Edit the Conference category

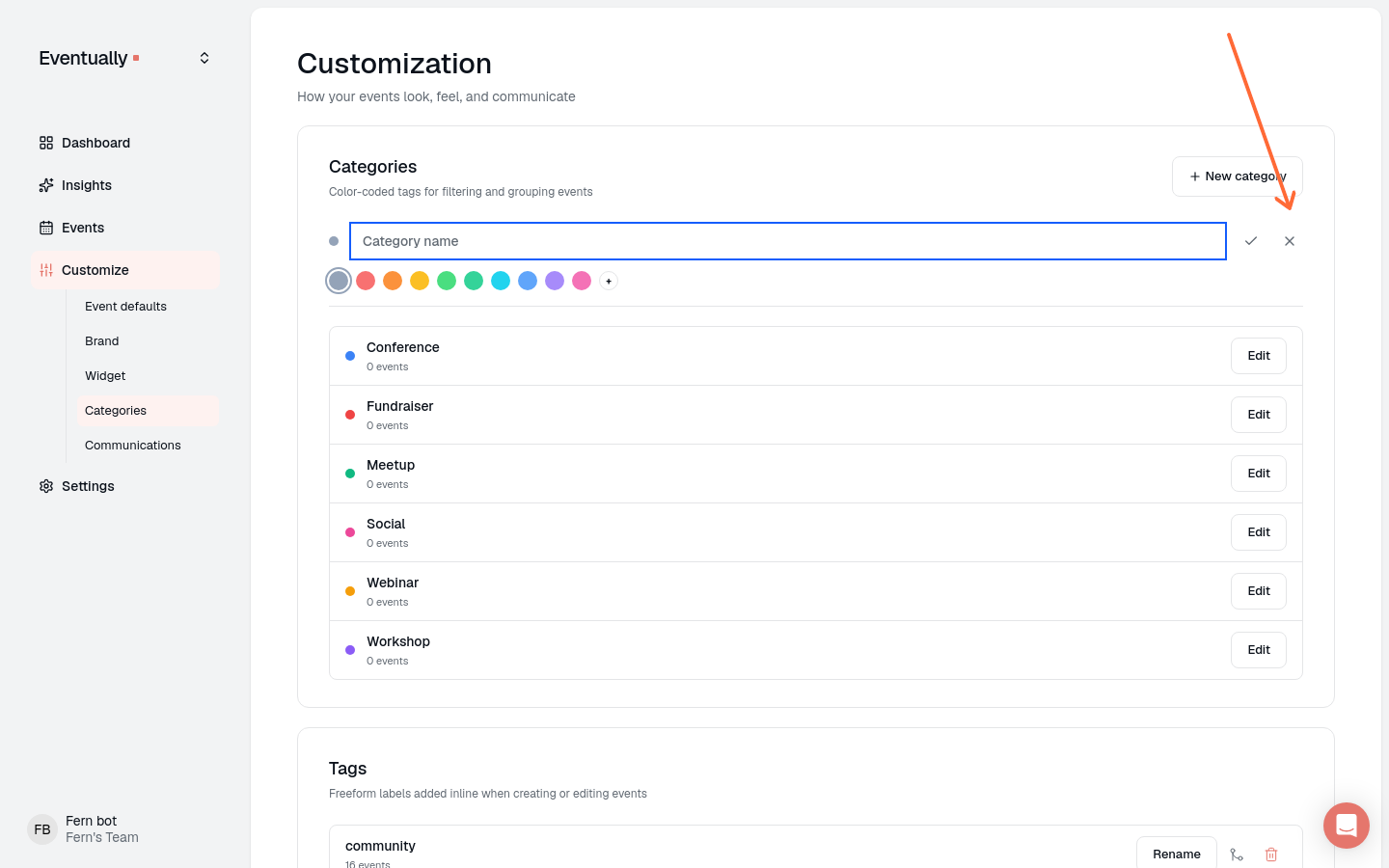point(1259,356)
